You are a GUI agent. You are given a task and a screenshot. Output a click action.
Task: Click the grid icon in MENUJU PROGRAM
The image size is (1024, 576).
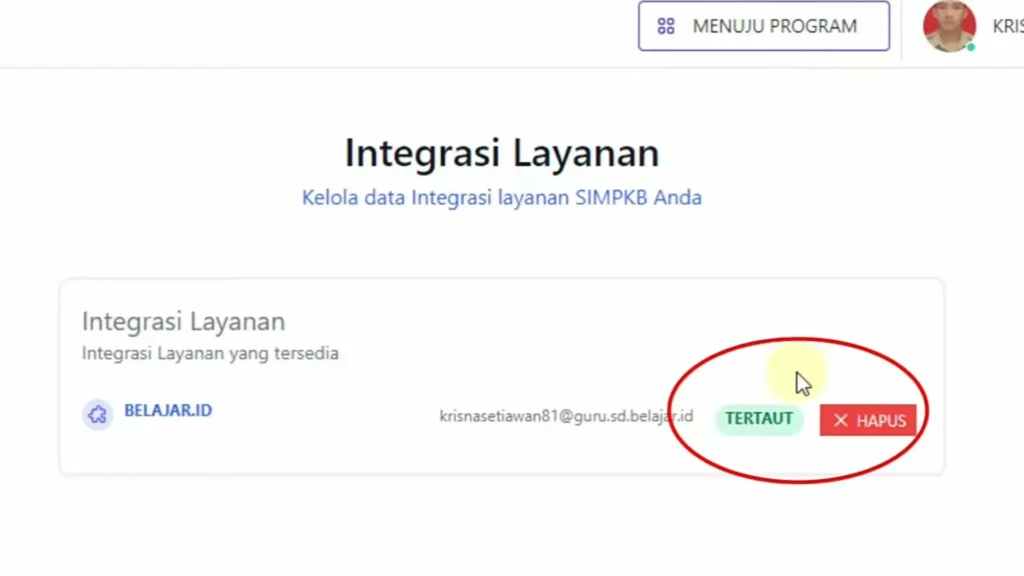665,26
